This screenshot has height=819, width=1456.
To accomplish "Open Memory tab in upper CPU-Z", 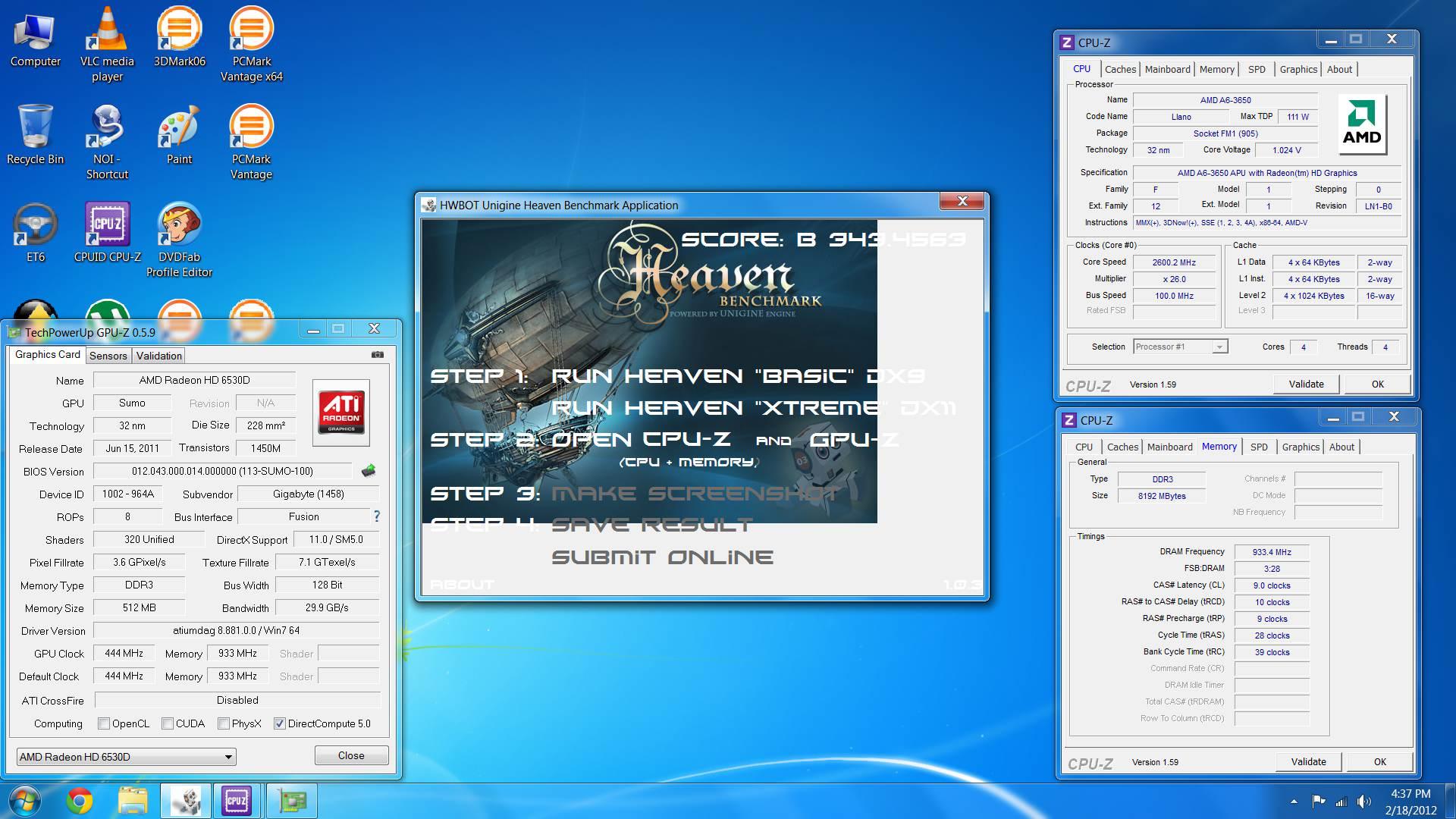I will [1216, 69].
